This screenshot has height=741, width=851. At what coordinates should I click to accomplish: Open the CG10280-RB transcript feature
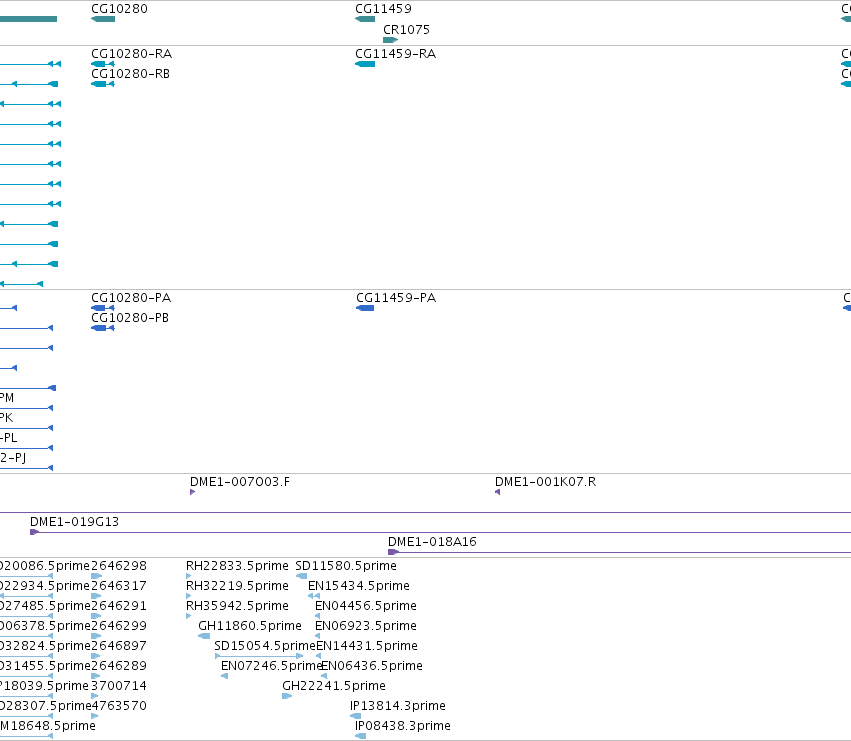pos(103,84)
